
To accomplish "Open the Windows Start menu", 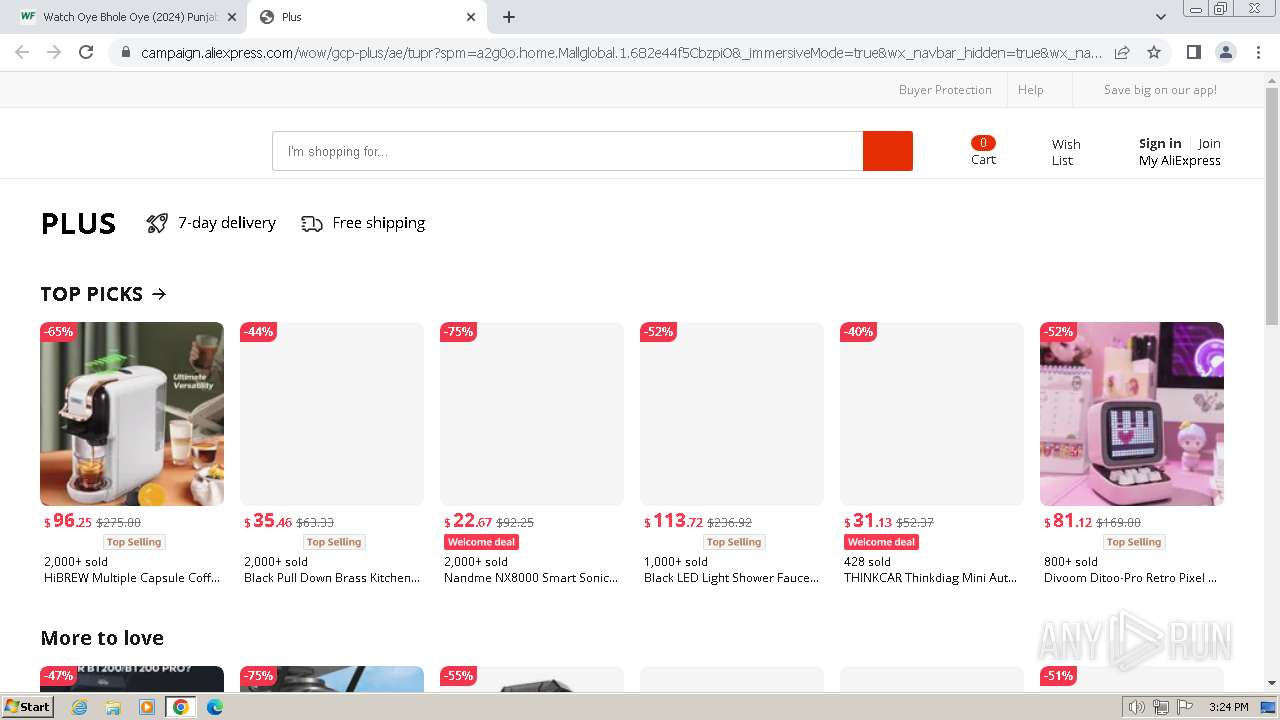I will coord(28,707).
